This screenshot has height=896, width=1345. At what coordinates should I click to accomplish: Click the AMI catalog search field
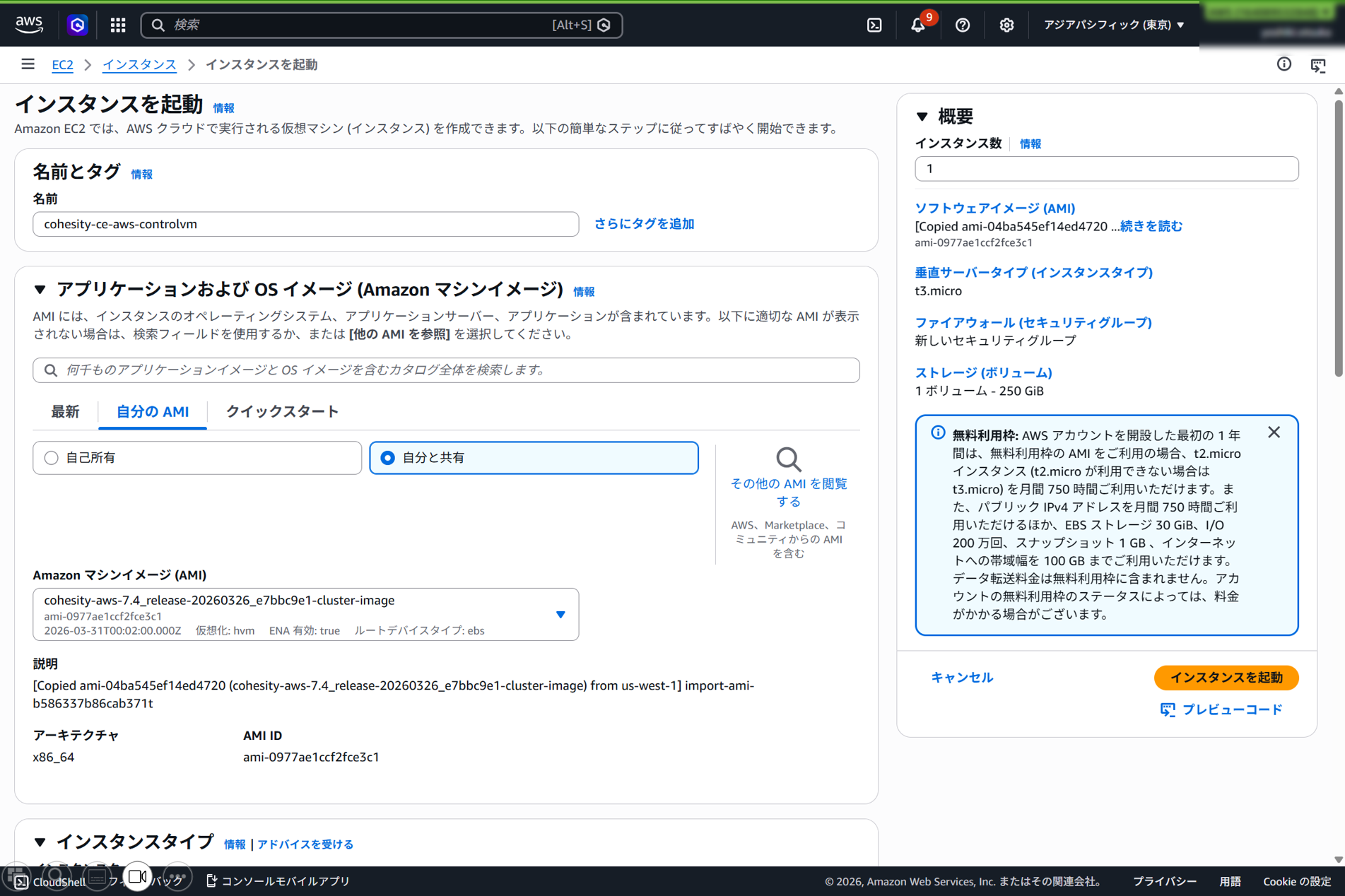tap(446, 370)
